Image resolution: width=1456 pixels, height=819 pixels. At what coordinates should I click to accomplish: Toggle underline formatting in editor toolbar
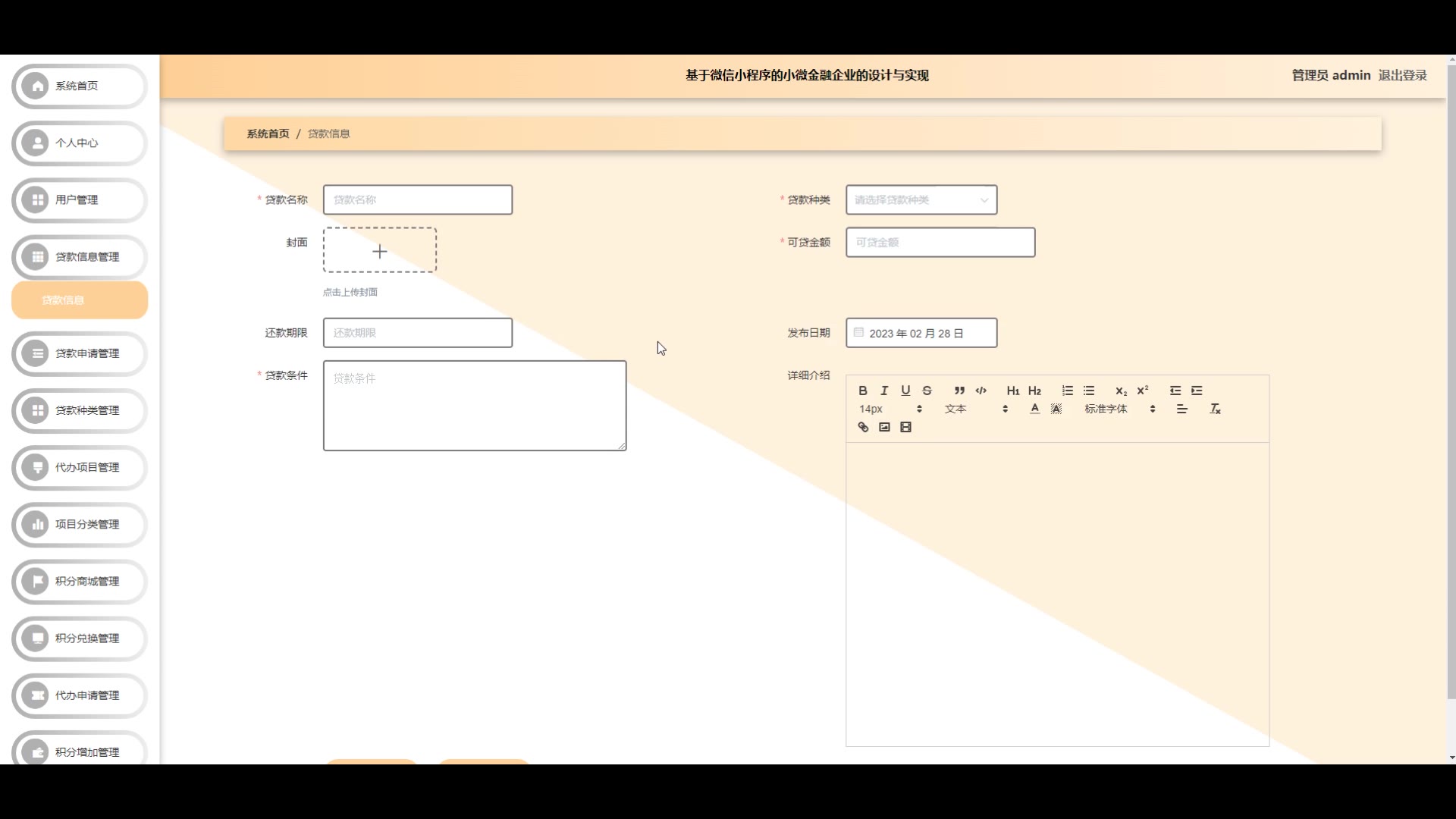[x=905, y=391]
